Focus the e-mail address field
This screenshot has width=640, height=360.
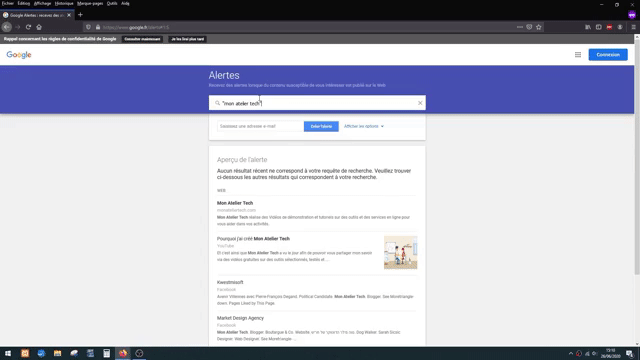tap(260, 127)
